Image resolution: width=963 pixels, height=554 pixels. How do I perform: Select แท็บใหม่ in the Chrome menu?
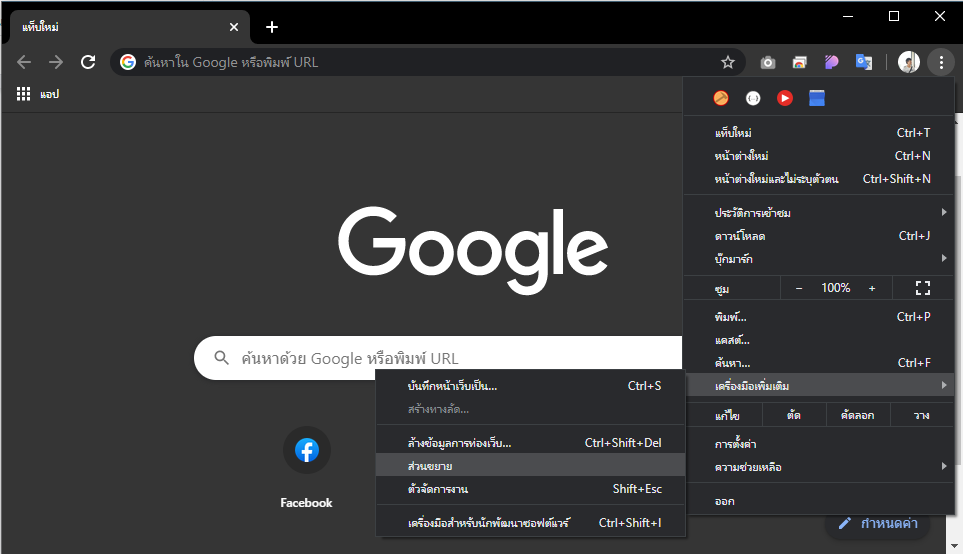pos(819,133)
